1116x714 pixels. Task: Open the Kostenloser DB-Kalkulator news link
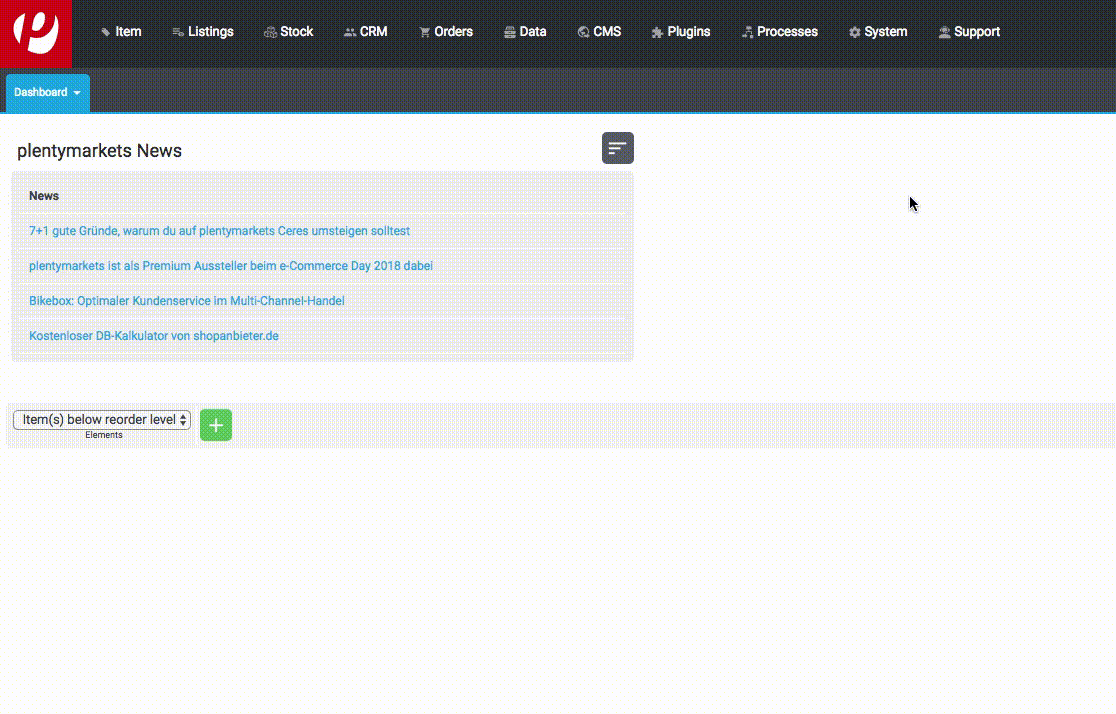coord(154,336)
